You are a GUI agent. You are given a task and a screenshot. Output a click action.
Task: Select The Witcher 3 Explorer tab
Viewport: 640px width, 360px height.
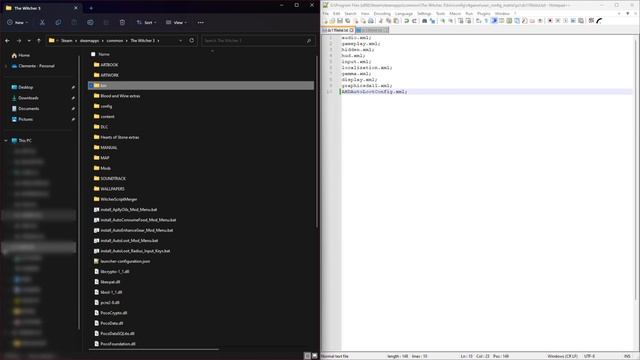(x=41, y=8)
